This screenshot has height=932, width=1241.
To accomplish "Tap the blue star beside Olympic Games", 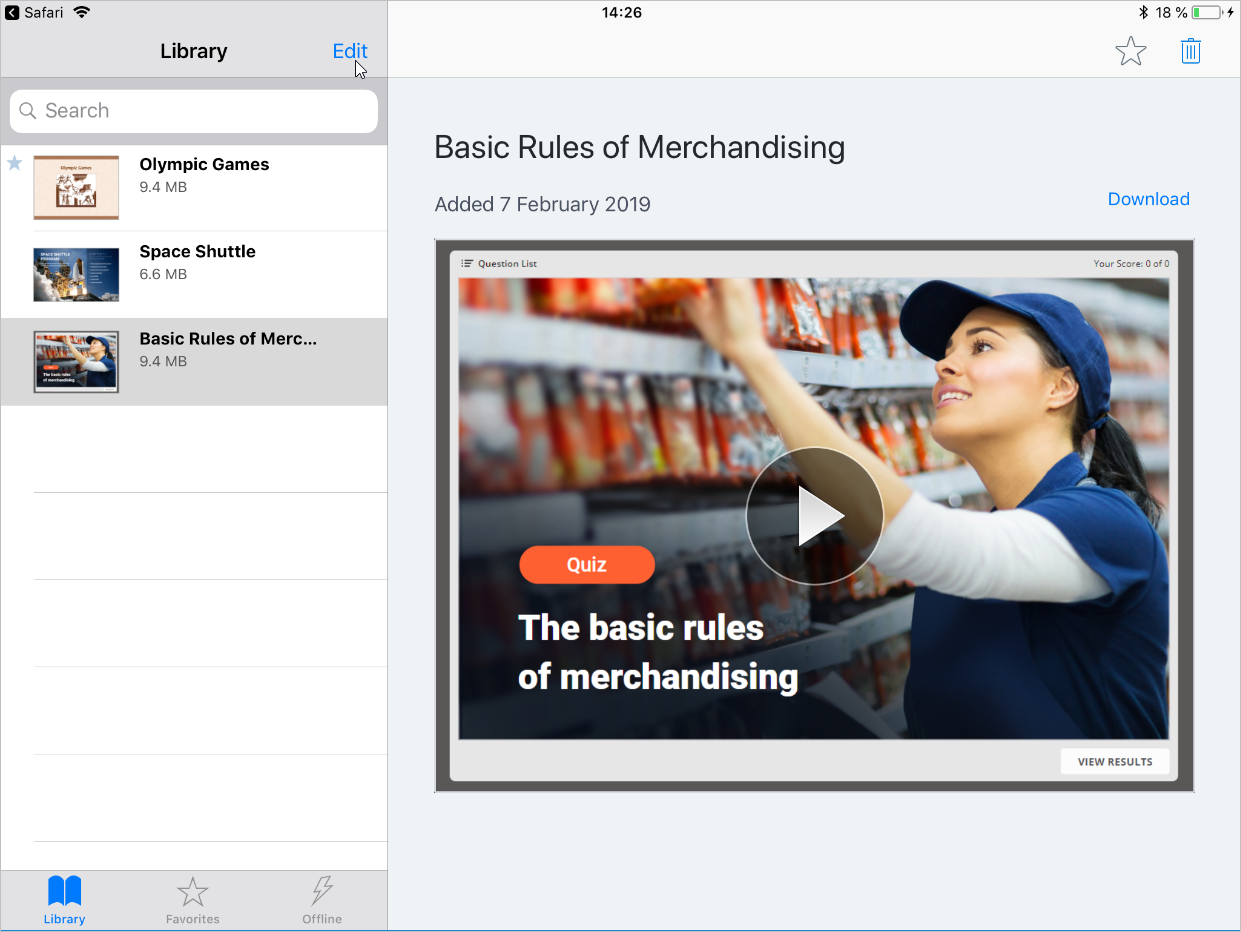I will coord(15,163).
